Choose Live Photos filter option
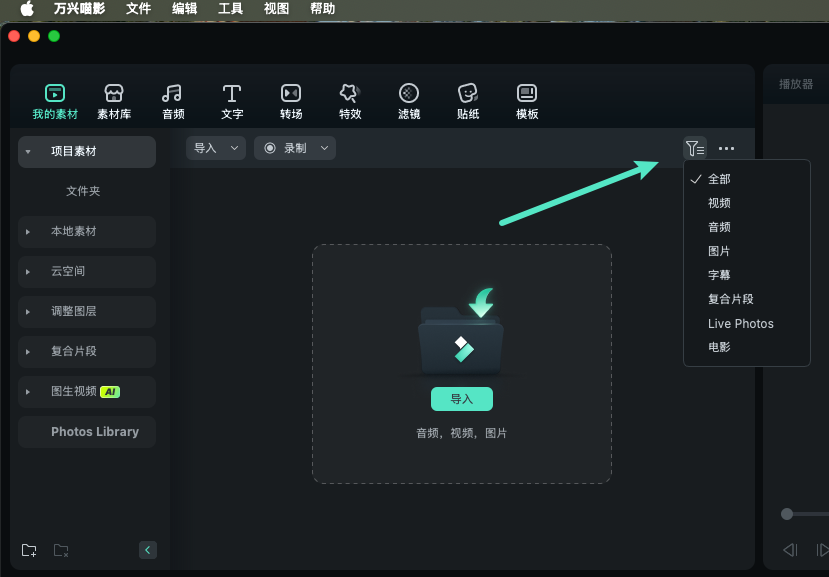 tap(740, 324)
